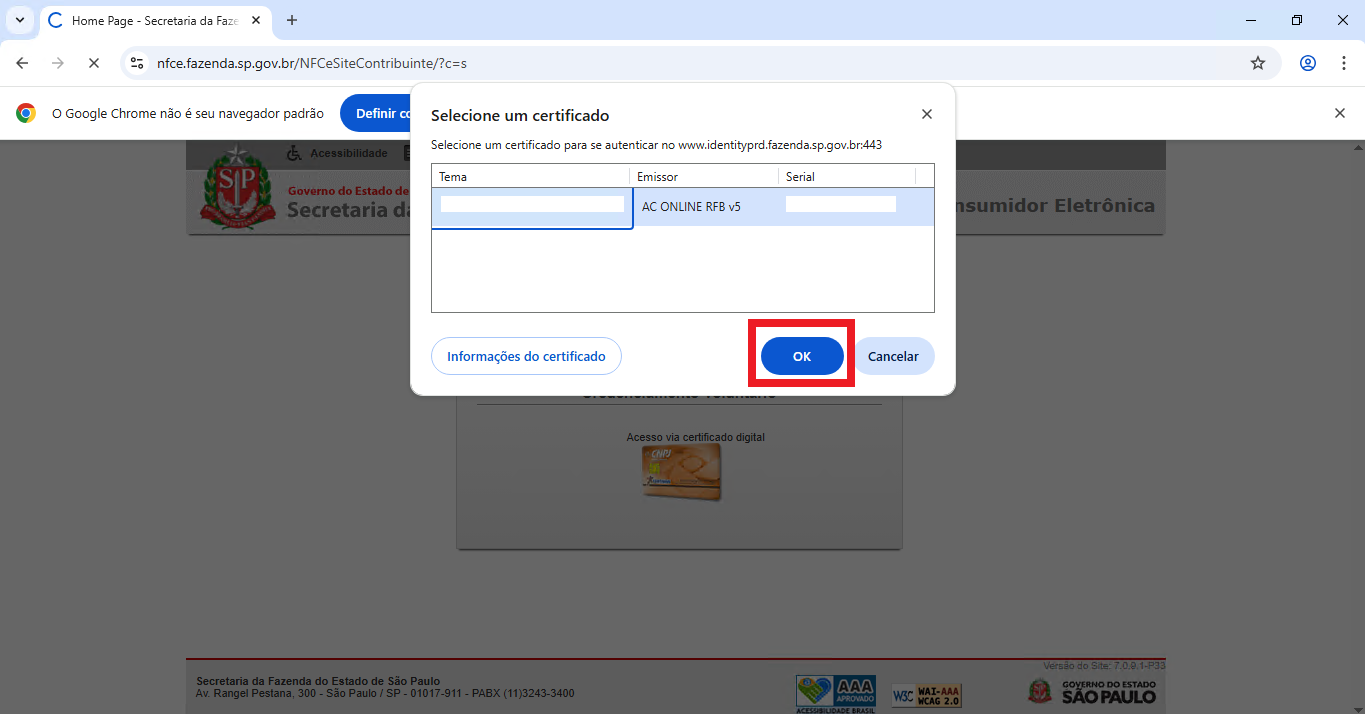1365x714 pixels.
Task: Open a new tab with plus icon
Action: coord(292,20)
